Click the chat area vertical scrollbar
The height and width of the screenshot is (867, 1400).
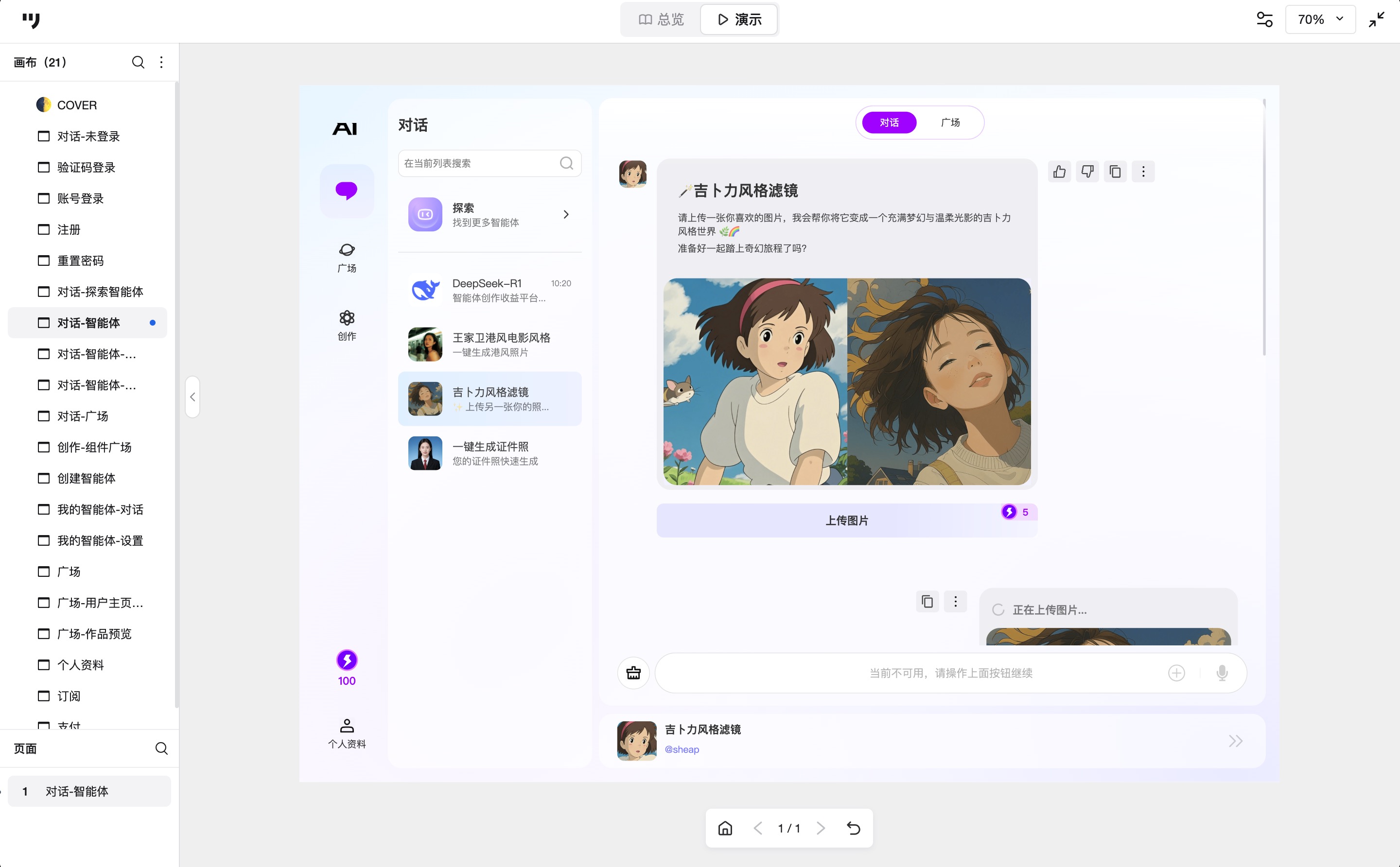pos(1264,227)
